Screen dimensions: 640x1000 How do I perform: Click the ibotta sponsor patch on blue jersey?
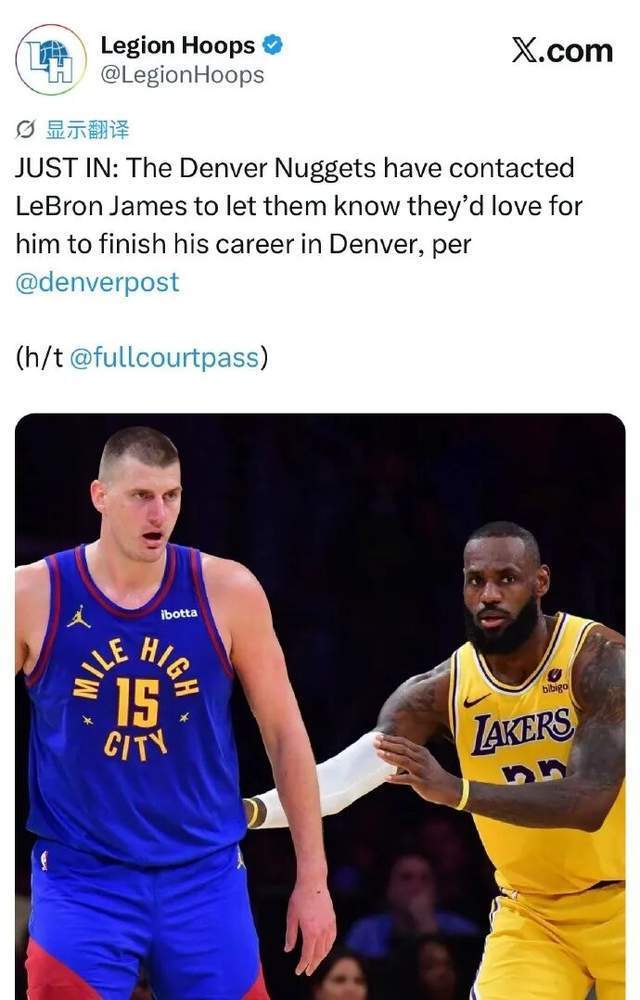coord(179,614)
